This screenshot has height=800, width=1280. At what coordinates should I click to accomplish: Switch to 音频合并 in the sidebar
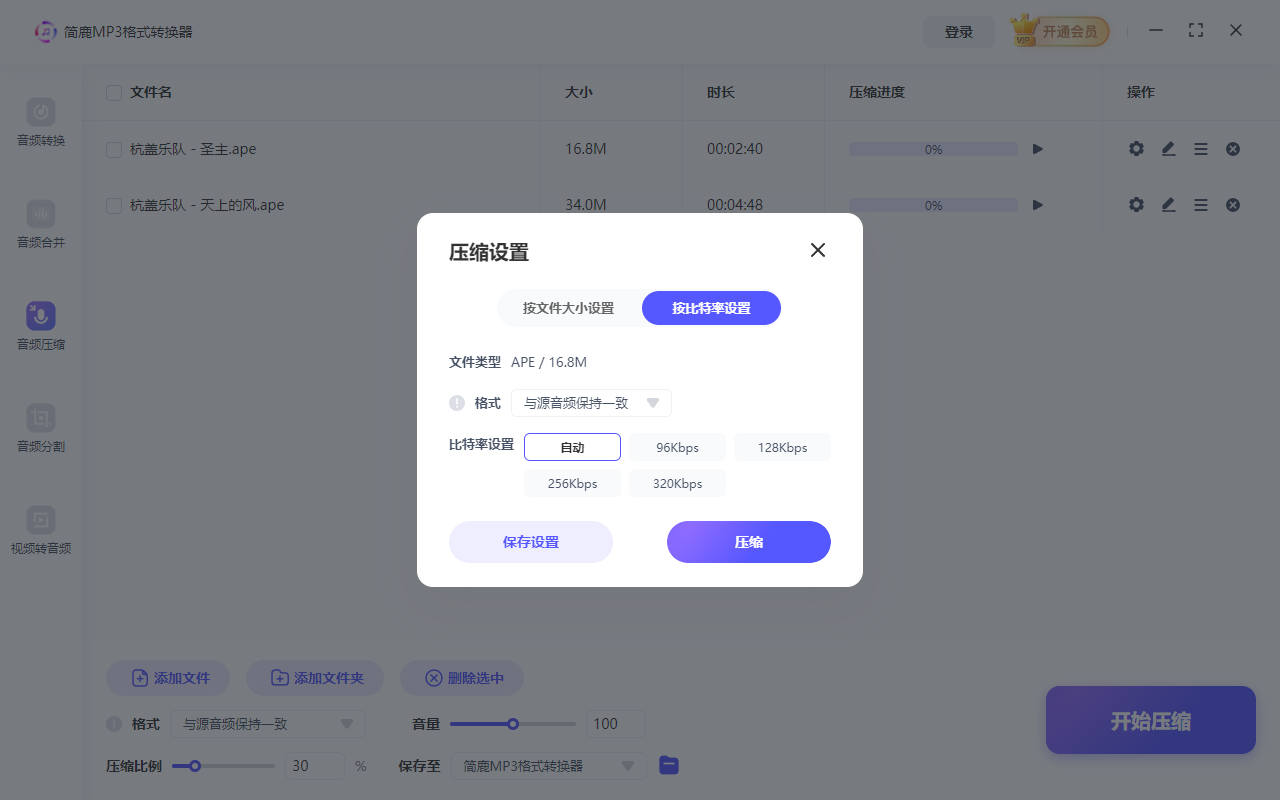coord(40,224)
